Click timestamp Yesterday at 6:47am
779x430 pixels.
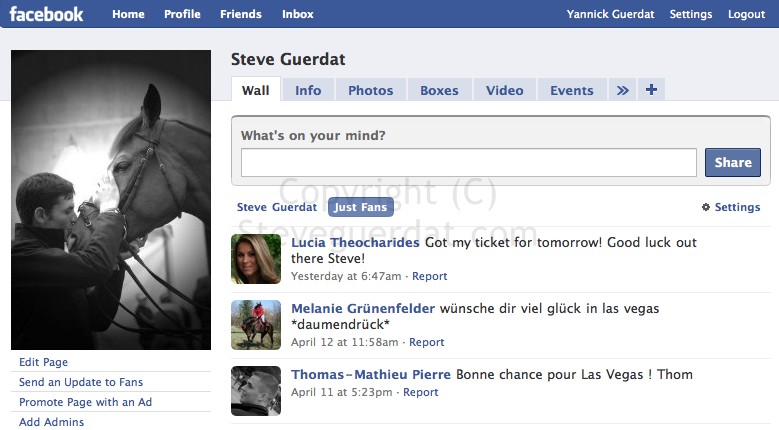click(x=346, y=276)
